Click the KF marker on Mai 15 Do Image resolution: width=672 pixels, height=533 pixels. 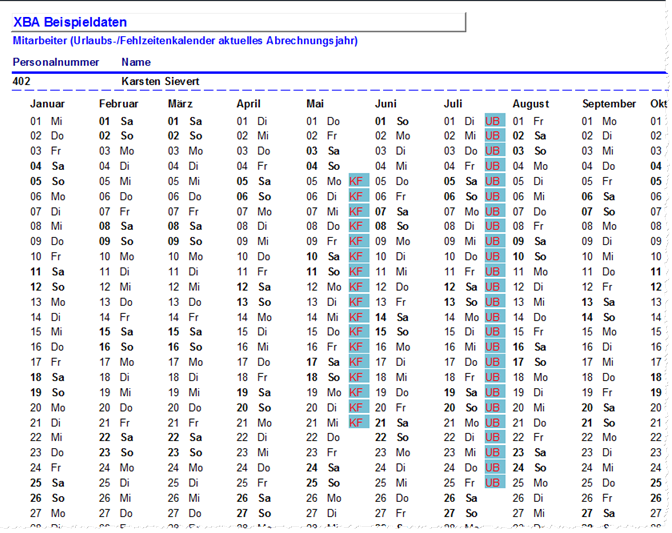[359, 332]
